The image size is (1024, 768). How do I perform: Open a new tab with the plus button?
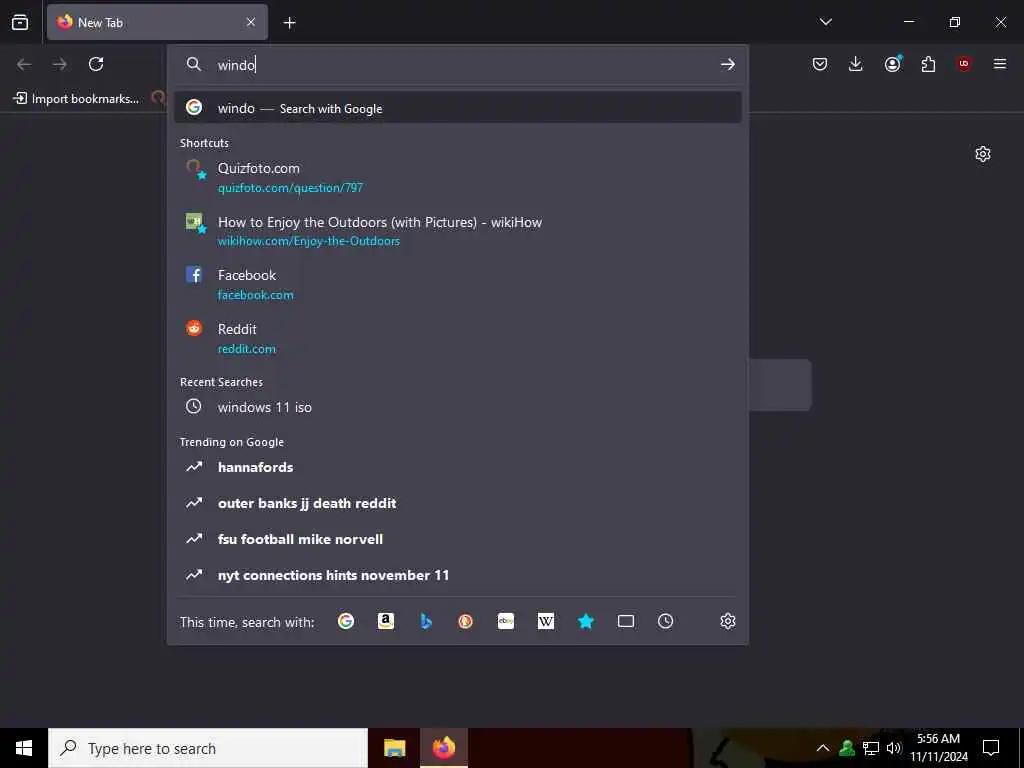289,23
